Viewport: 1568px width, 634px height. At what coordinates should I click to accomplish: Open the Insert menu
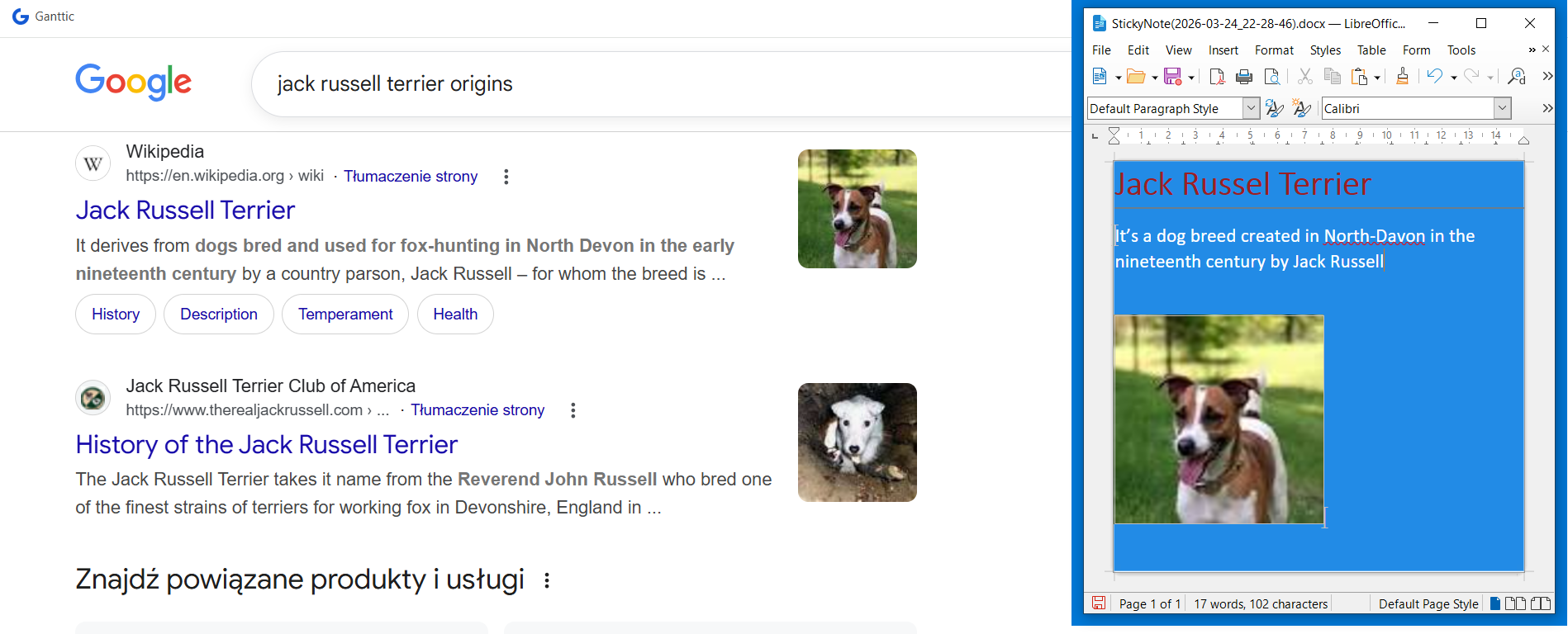(1223, 50)
